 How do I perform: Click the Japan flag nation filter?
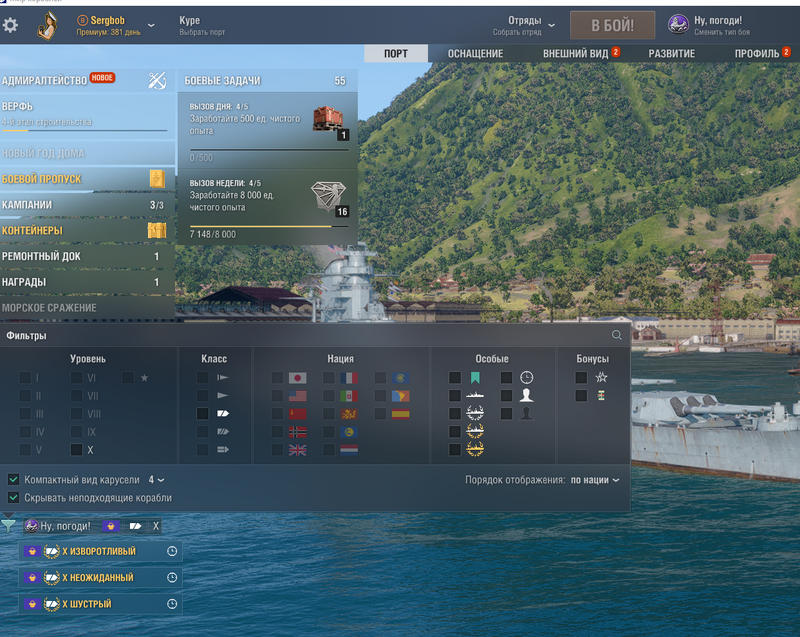pyautogui.click(x=297, y=378)
